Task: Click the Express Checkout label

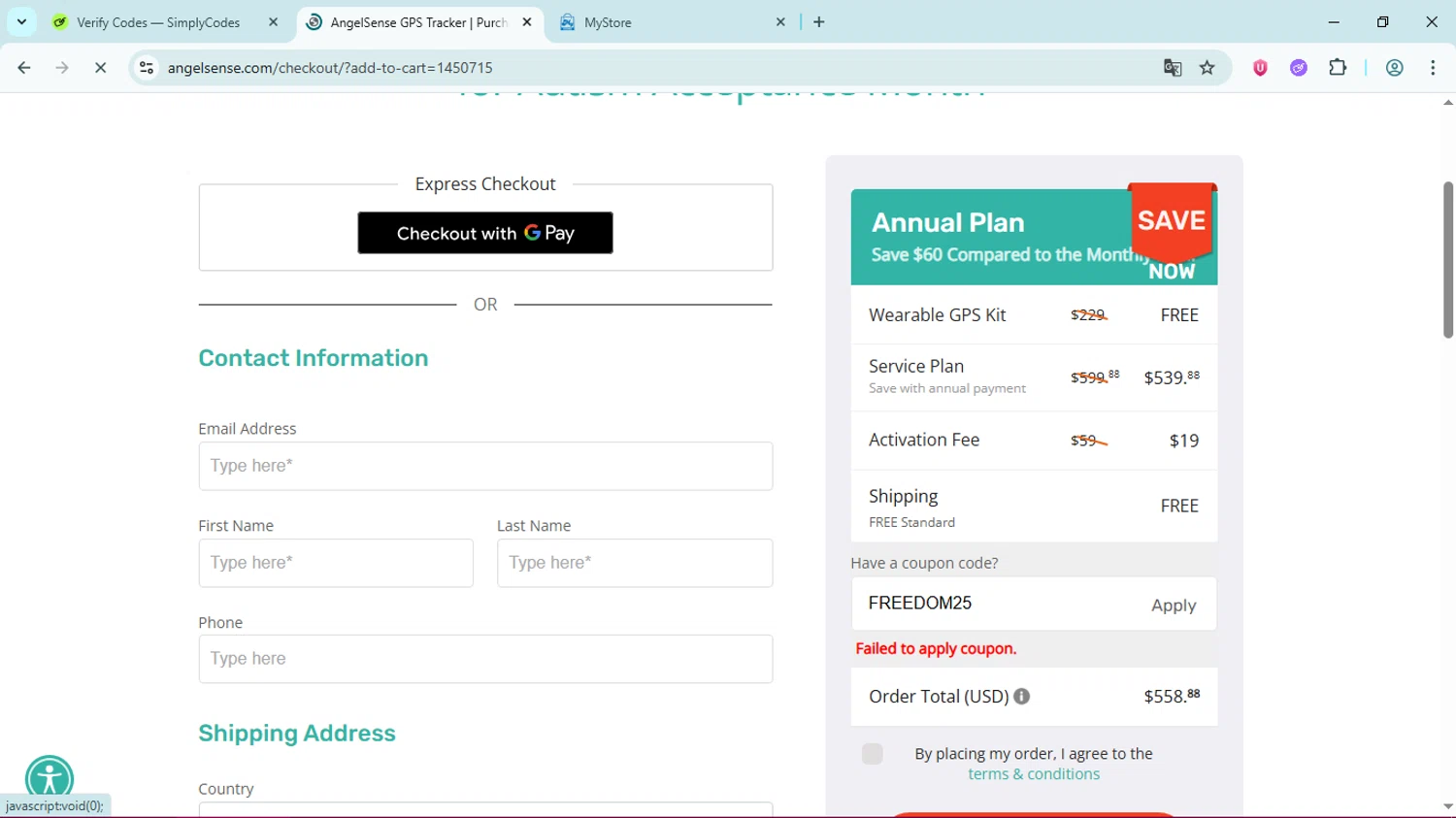Action: (x=485, y=184)
